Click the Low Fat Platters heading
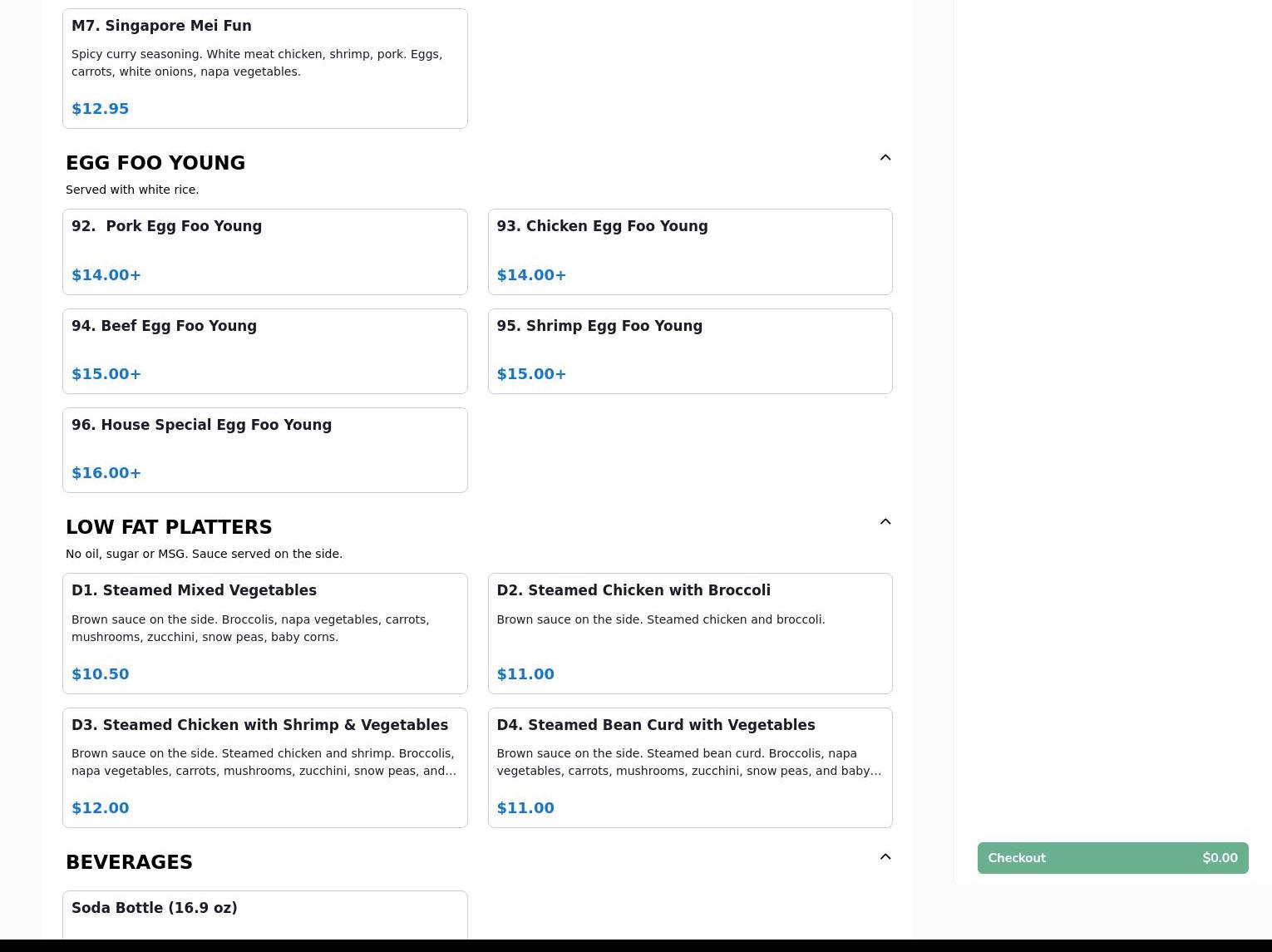The height and width of the screenshot is (952, 1272). (169, 527)
